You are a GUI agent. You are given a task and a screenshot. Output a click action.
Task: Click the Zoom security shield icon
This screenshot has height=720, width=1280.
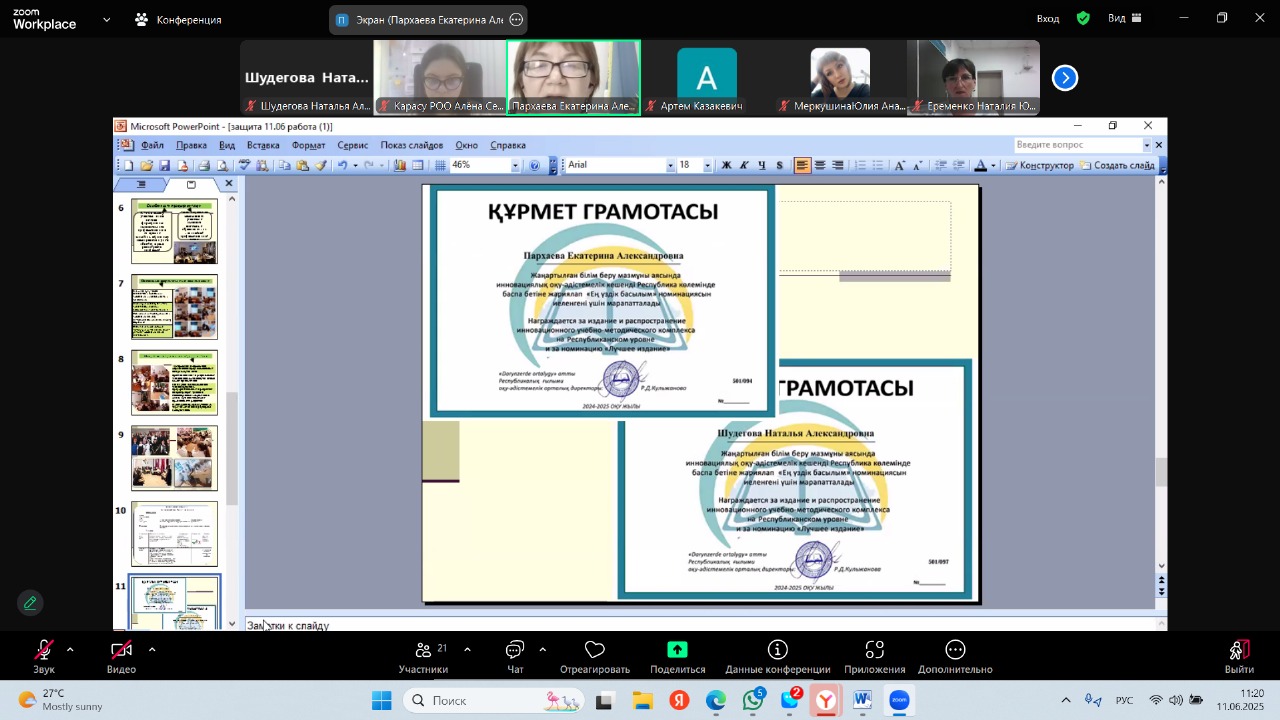[x=1083, y=18]
